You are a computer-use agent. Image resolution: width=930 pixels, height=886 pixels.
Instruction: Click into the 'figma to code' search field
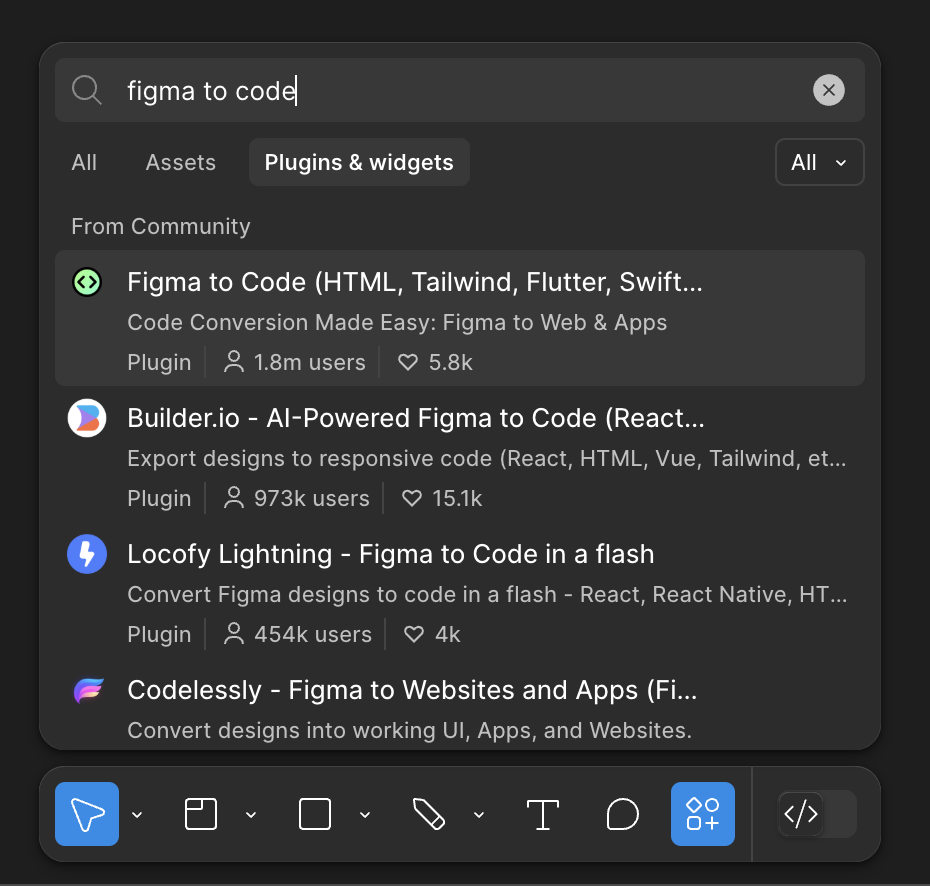click(x=460, y=90)
